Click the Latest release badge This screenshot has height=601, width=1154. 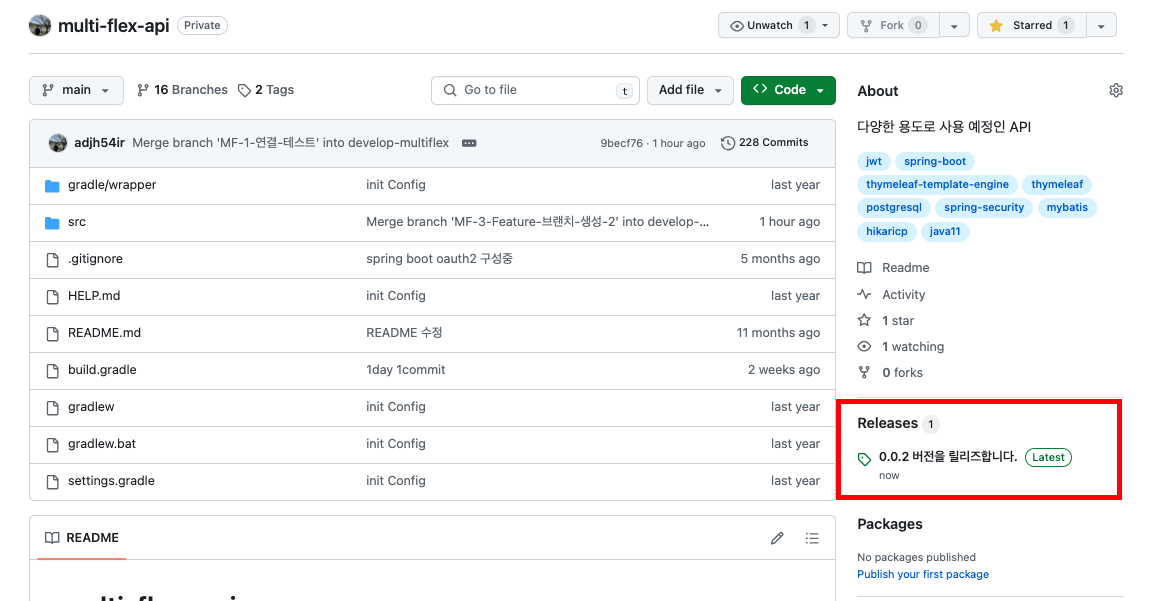[x=1048, y=458]
